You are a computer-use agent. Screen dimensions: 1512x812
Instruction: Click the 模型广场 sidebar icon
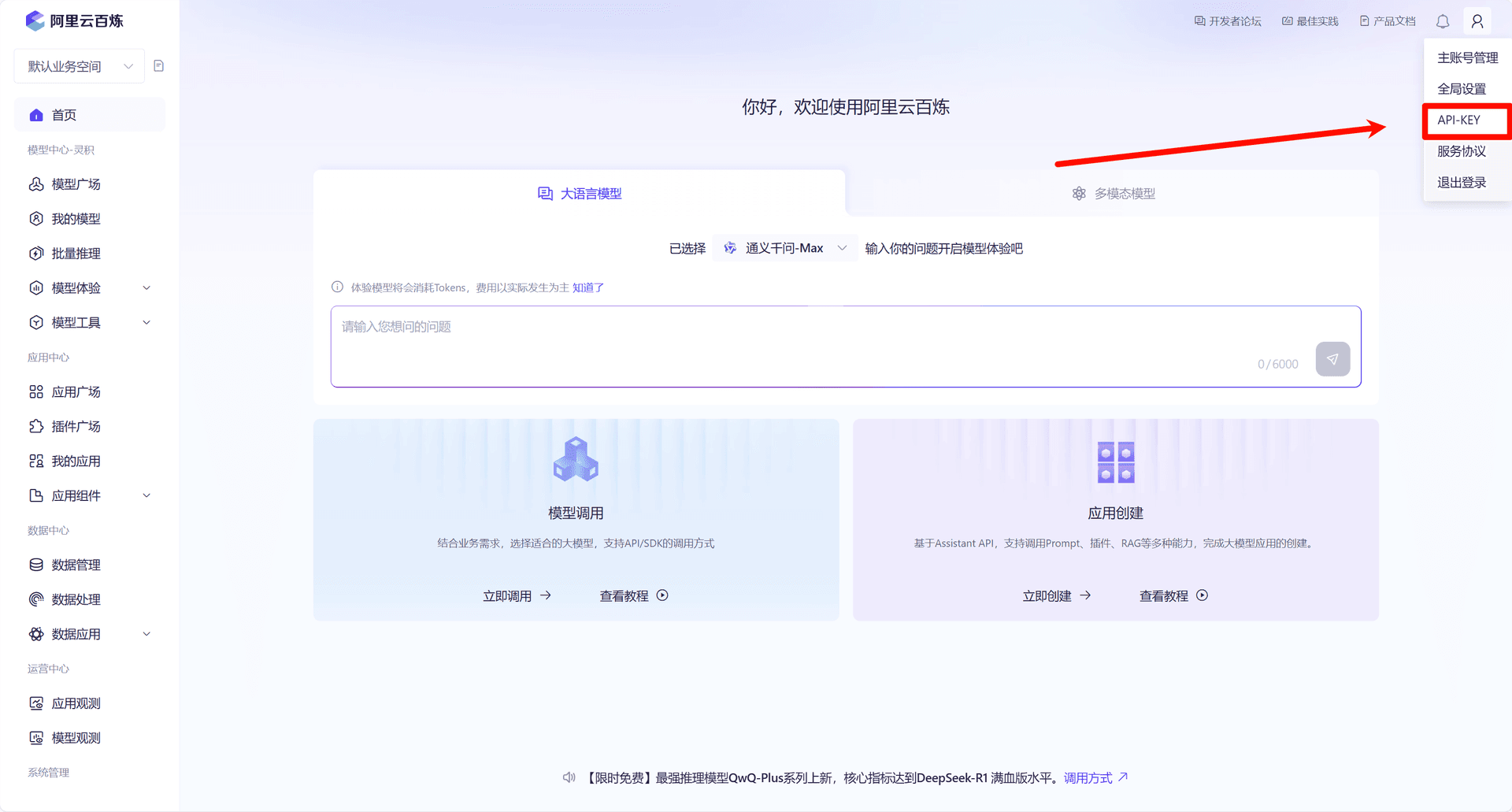click(36, 184)
